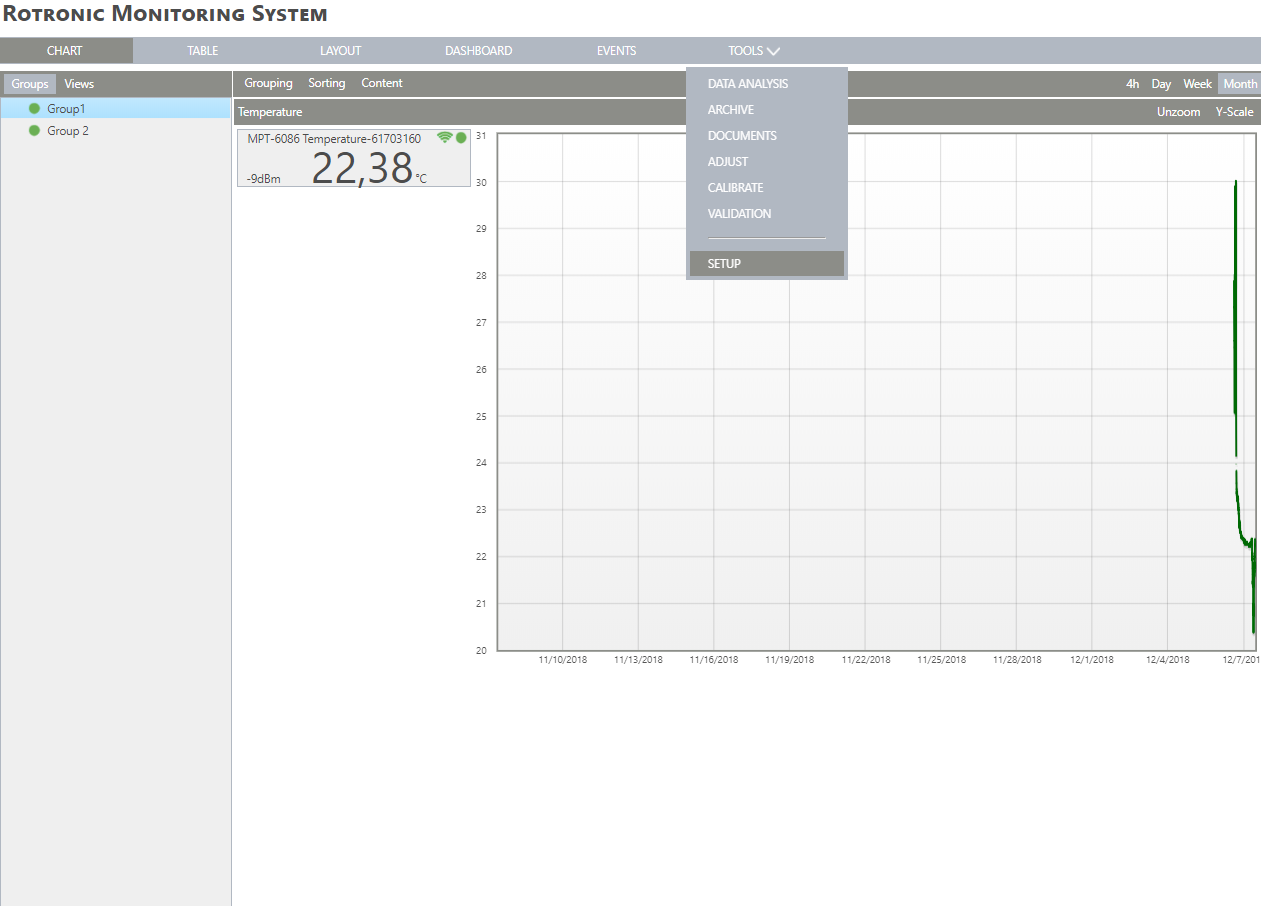The image size is (1261, 906).
Task: Set chart range to Day
Action: point(1161,84)
